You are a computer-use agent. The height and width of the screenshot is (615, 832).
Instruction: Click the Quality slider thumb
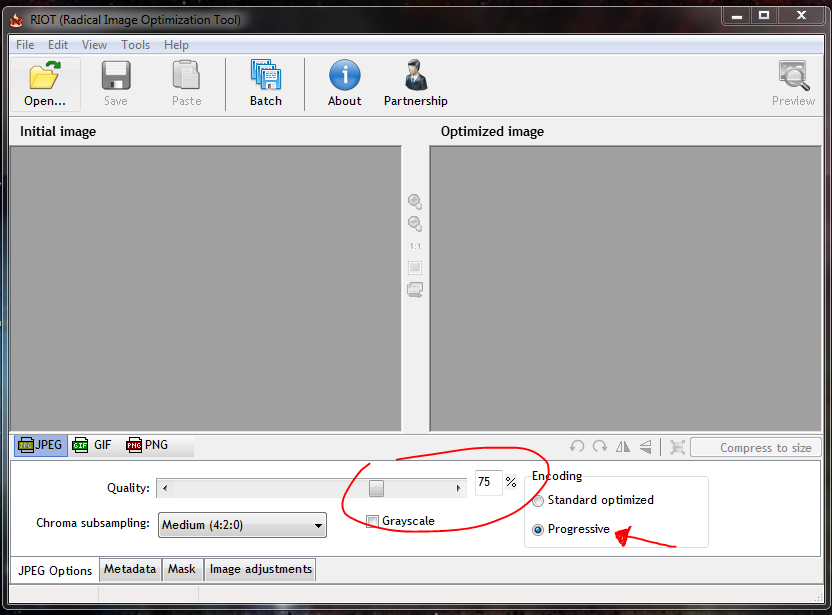[376, 488]
